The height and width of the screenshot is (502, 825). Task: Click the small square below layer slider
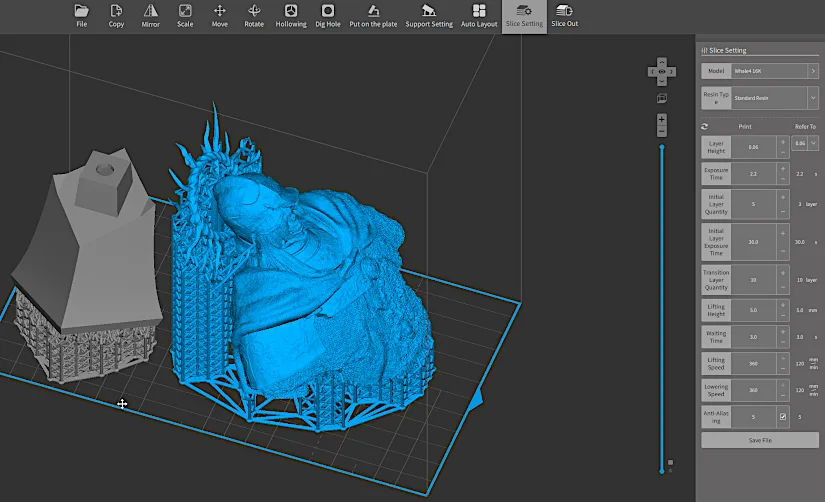pos(670,463)
